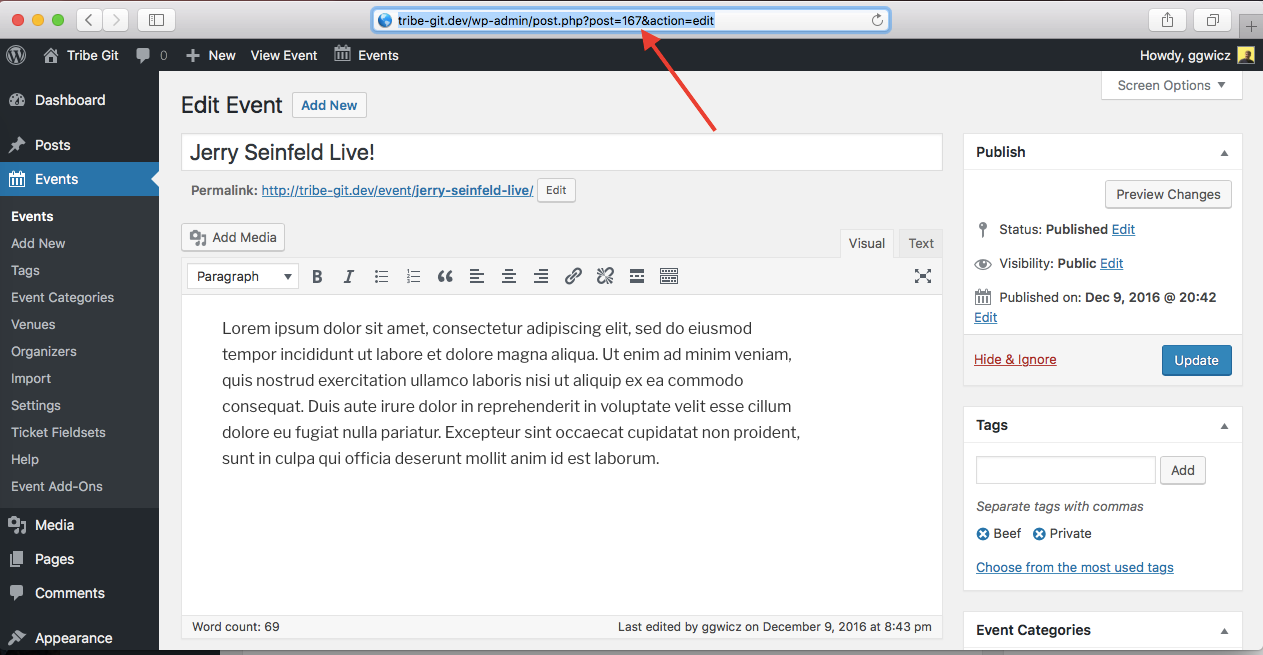Remove link with the broken chain icon
This screenshot has width=1263, height=655.
click(605, 276)
